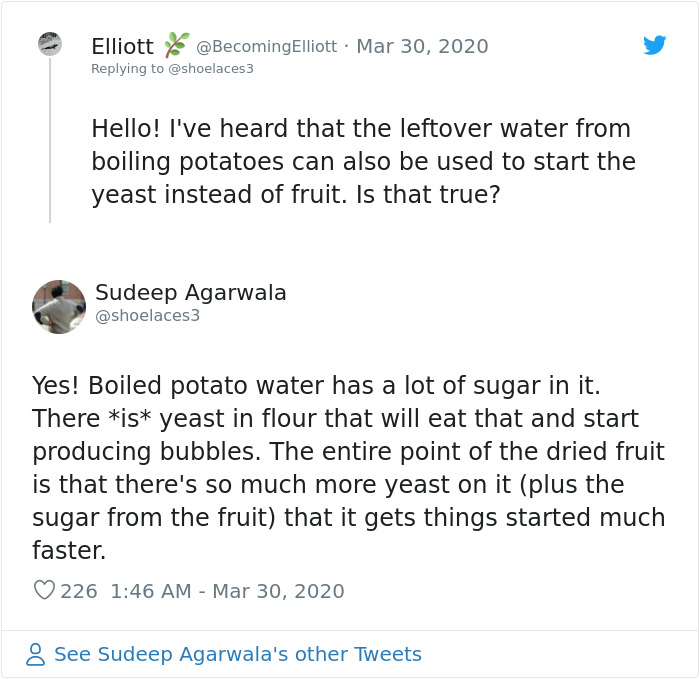700x679 pixels.
Task: Open @shoelaces3 in the Replying to line
Action: (211, 68)
